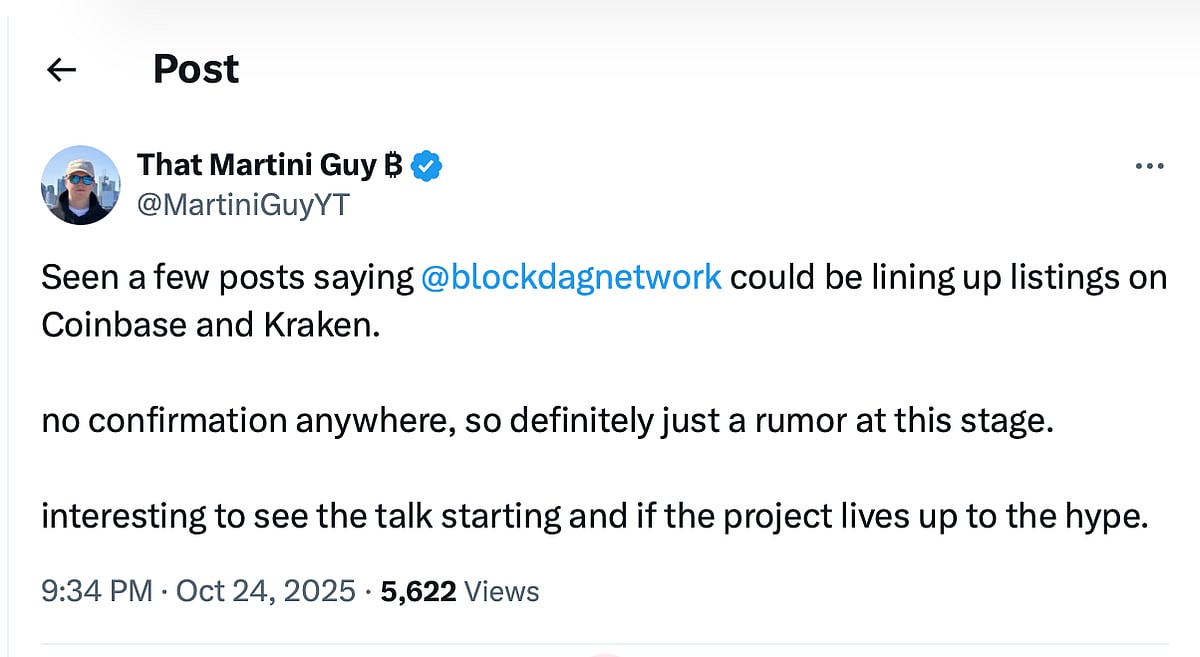Viewport: 1200px width, 657px height.
Task: Select the Post header title
Action: tap(195, 69)
